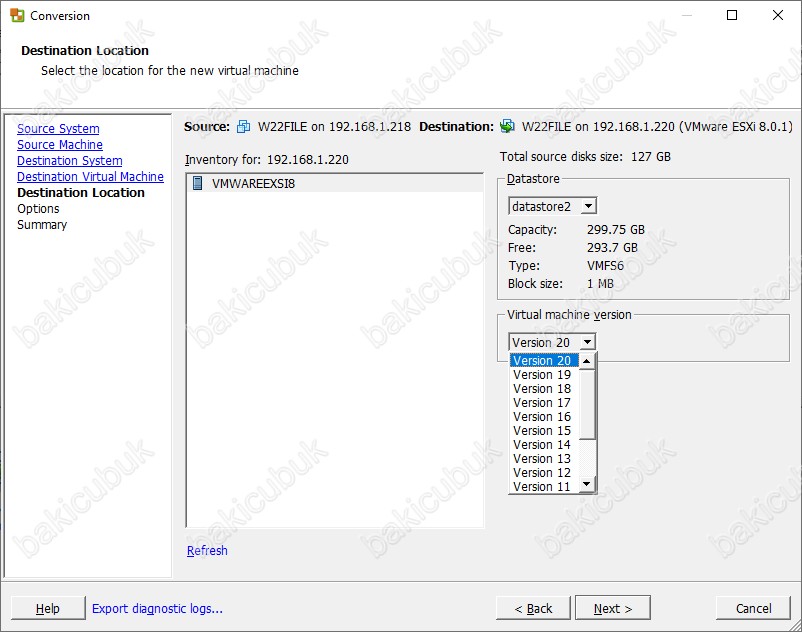
Task: Choose Version 12 list entry
Action: tap(544, 473)
